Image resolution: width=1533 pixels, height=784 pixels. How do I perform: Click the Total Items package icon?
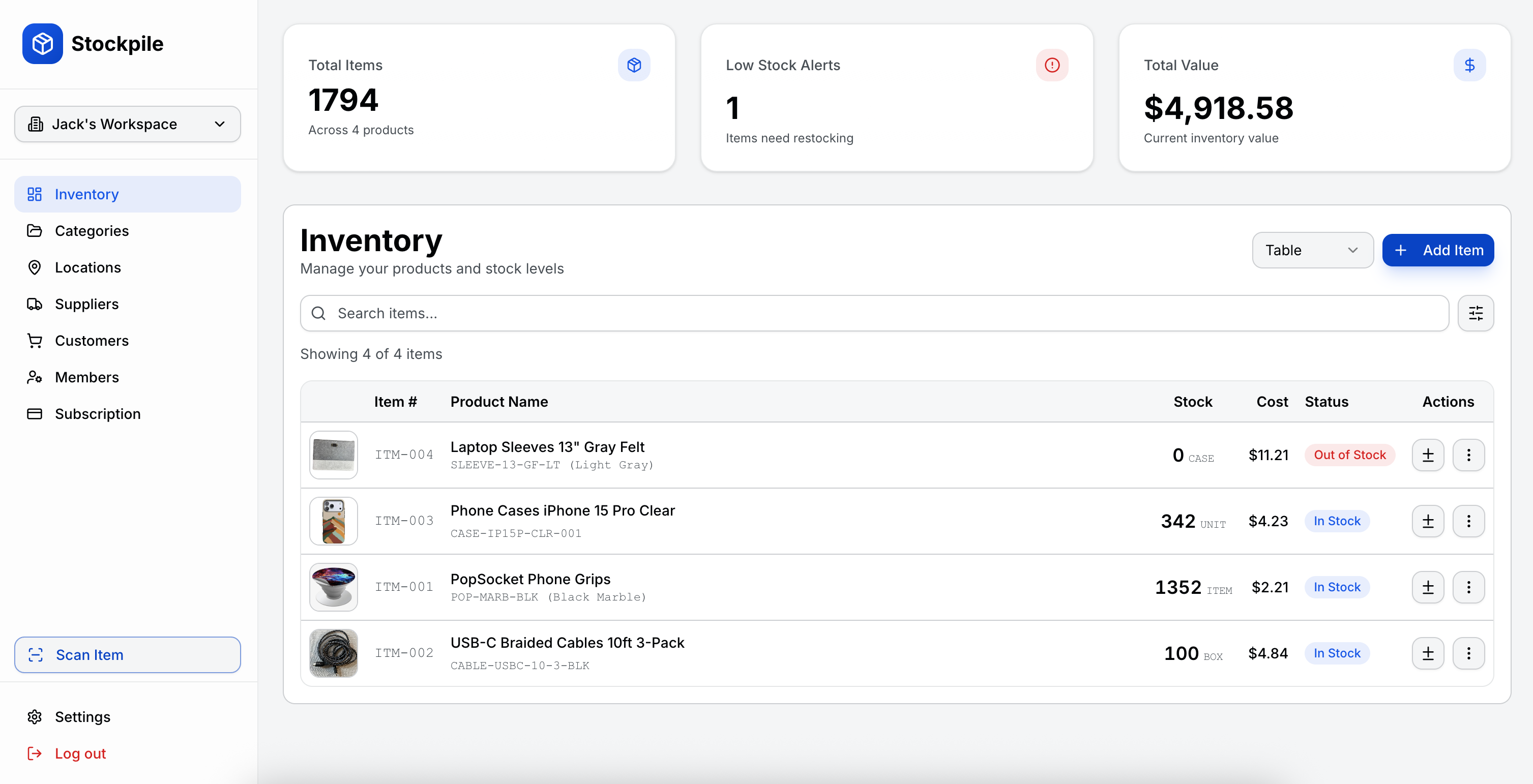634,65
